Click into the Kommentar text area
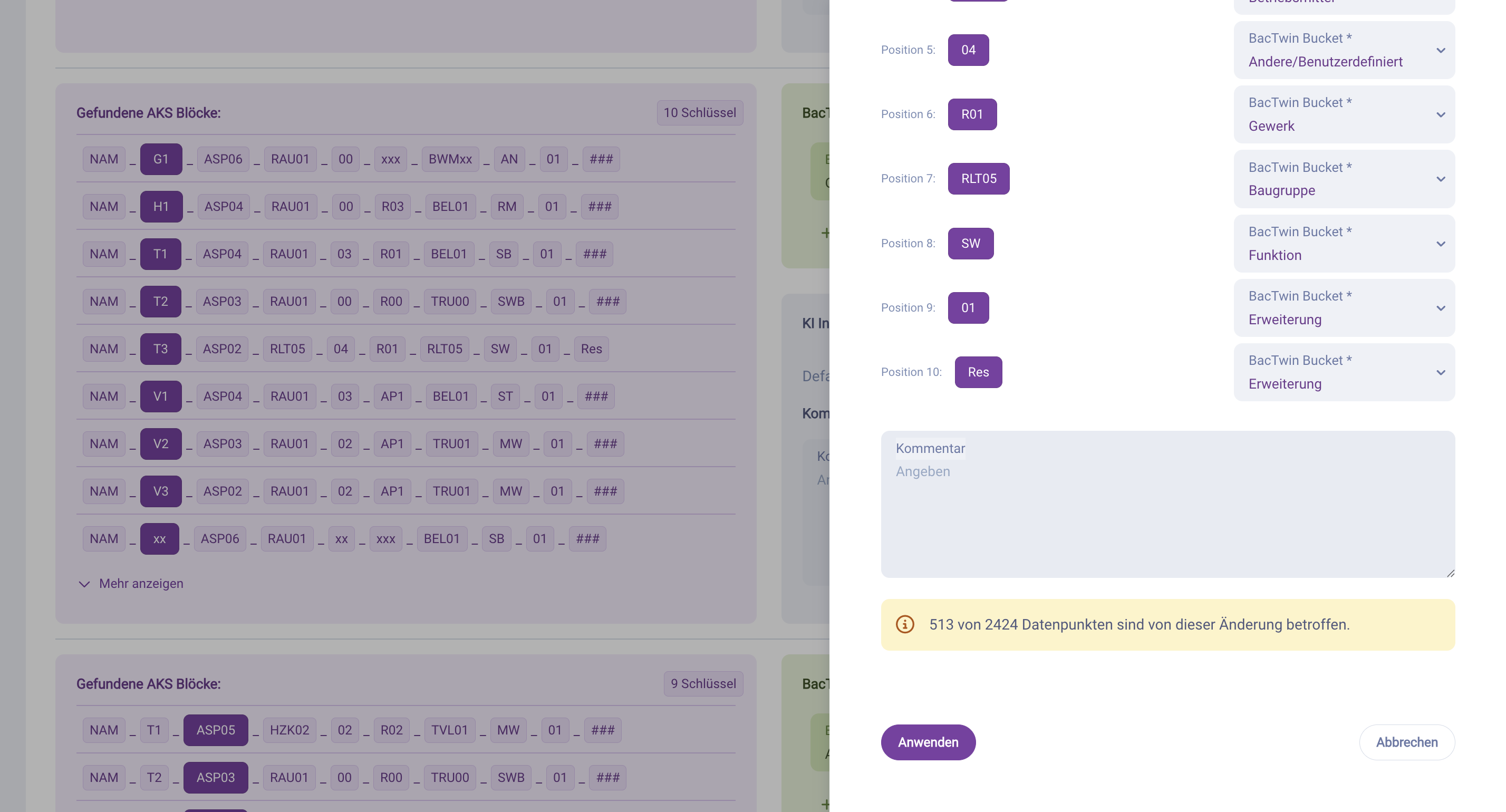 point(1167,515)
